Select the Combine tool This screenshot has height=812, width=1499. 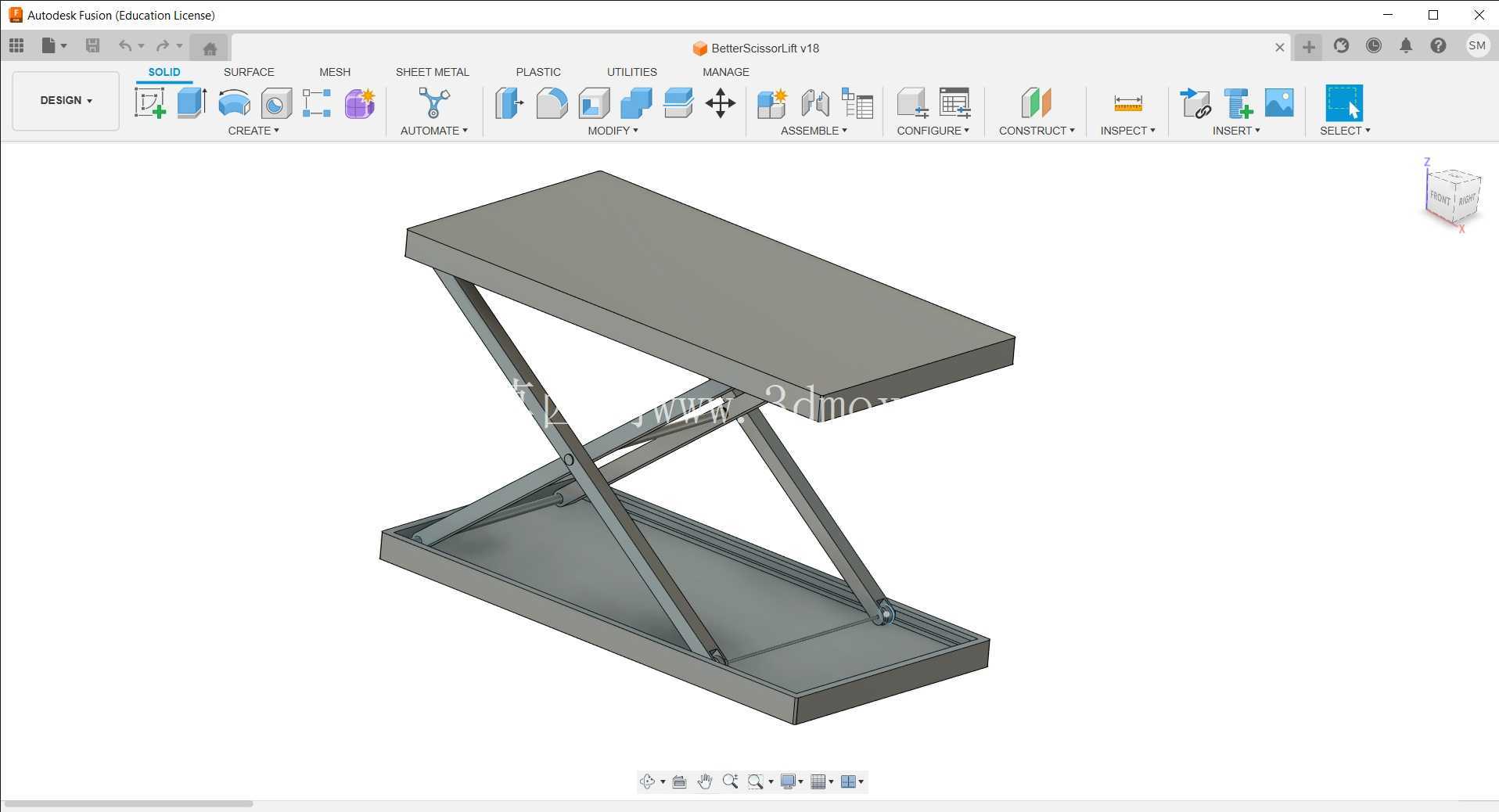(x=636, y=102)
